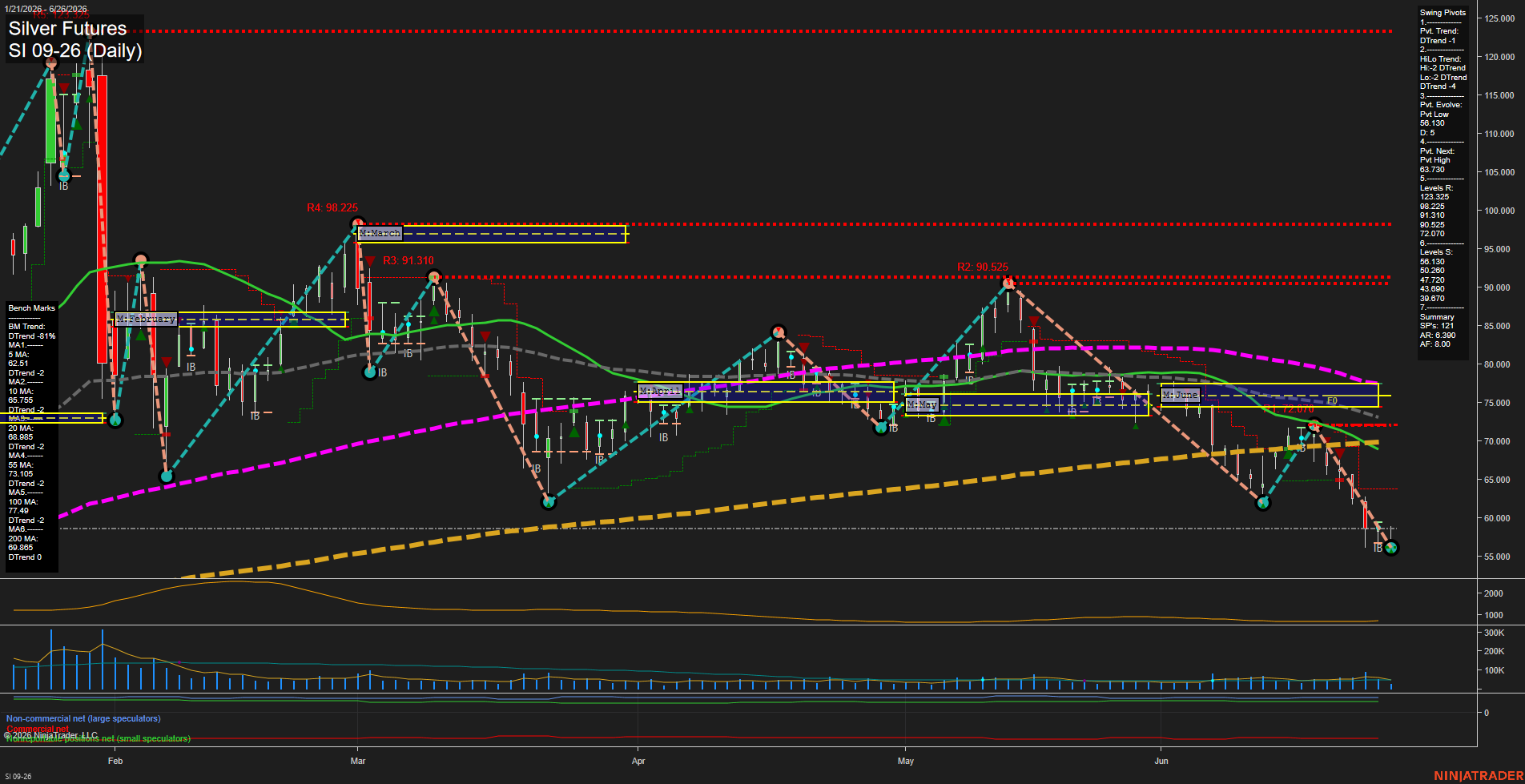Select the Pvt. Evolve entry
The height and width of the screenshot is (784, 1525).
(x=1441, y=105)
